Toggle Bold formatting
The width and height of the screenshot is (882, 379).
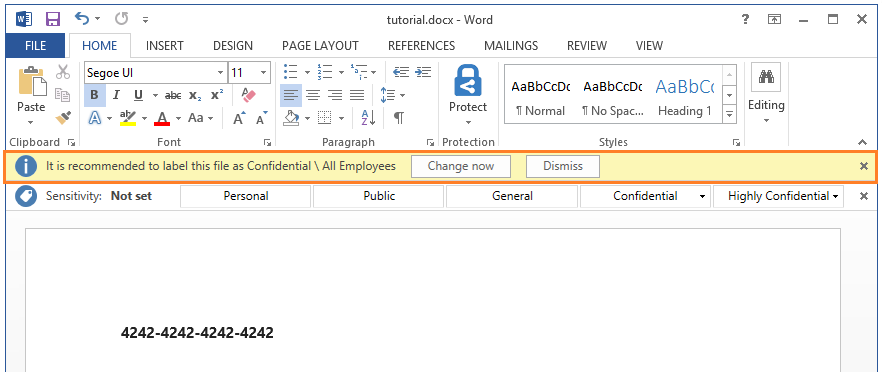pos(94,95)
